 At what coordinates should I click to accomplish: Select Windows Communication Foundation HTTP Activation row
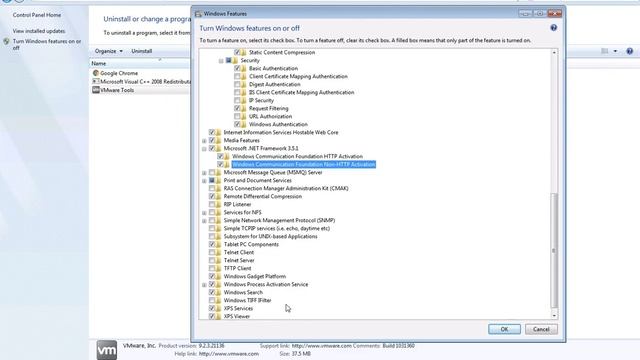click(x=297, y=156)
